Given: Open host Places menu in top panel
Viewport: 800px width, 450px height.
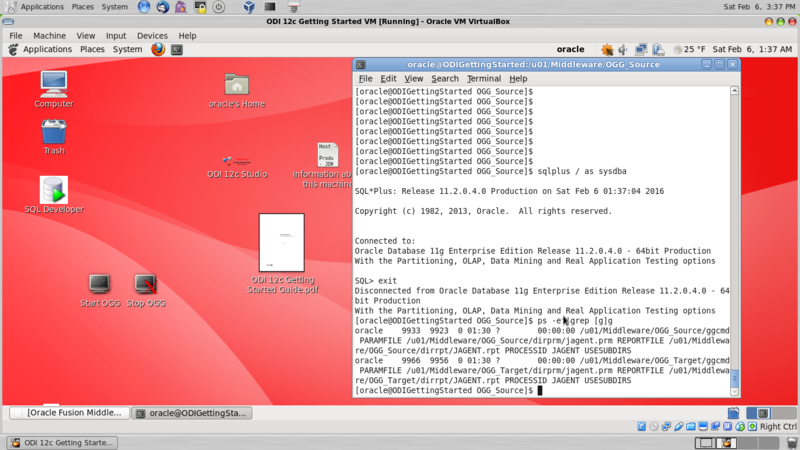Looking at the screenshot, I should click(83, 7).
